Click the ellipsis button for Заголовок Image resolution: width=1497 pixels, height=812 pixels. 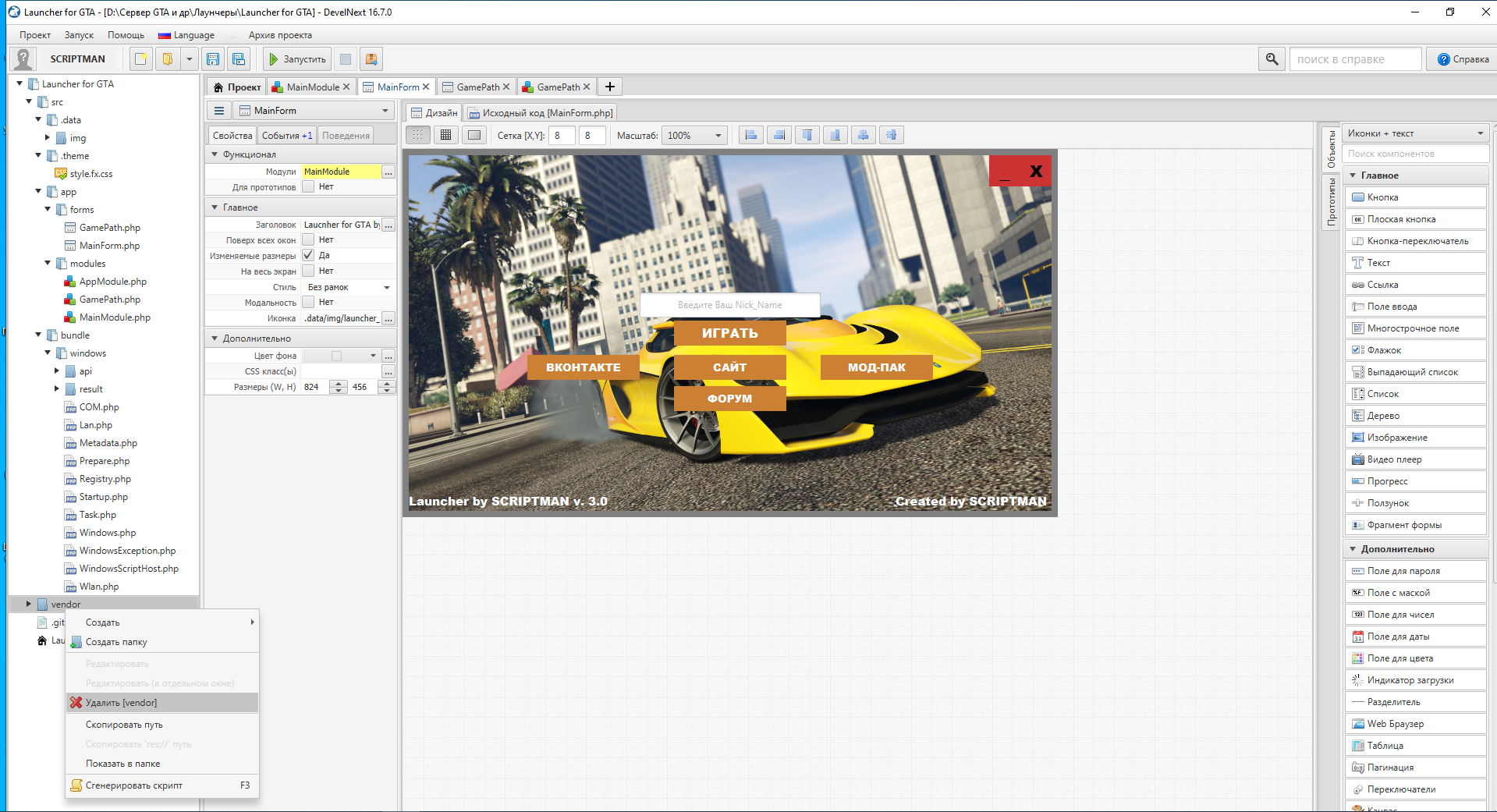[x=388, y=225]
